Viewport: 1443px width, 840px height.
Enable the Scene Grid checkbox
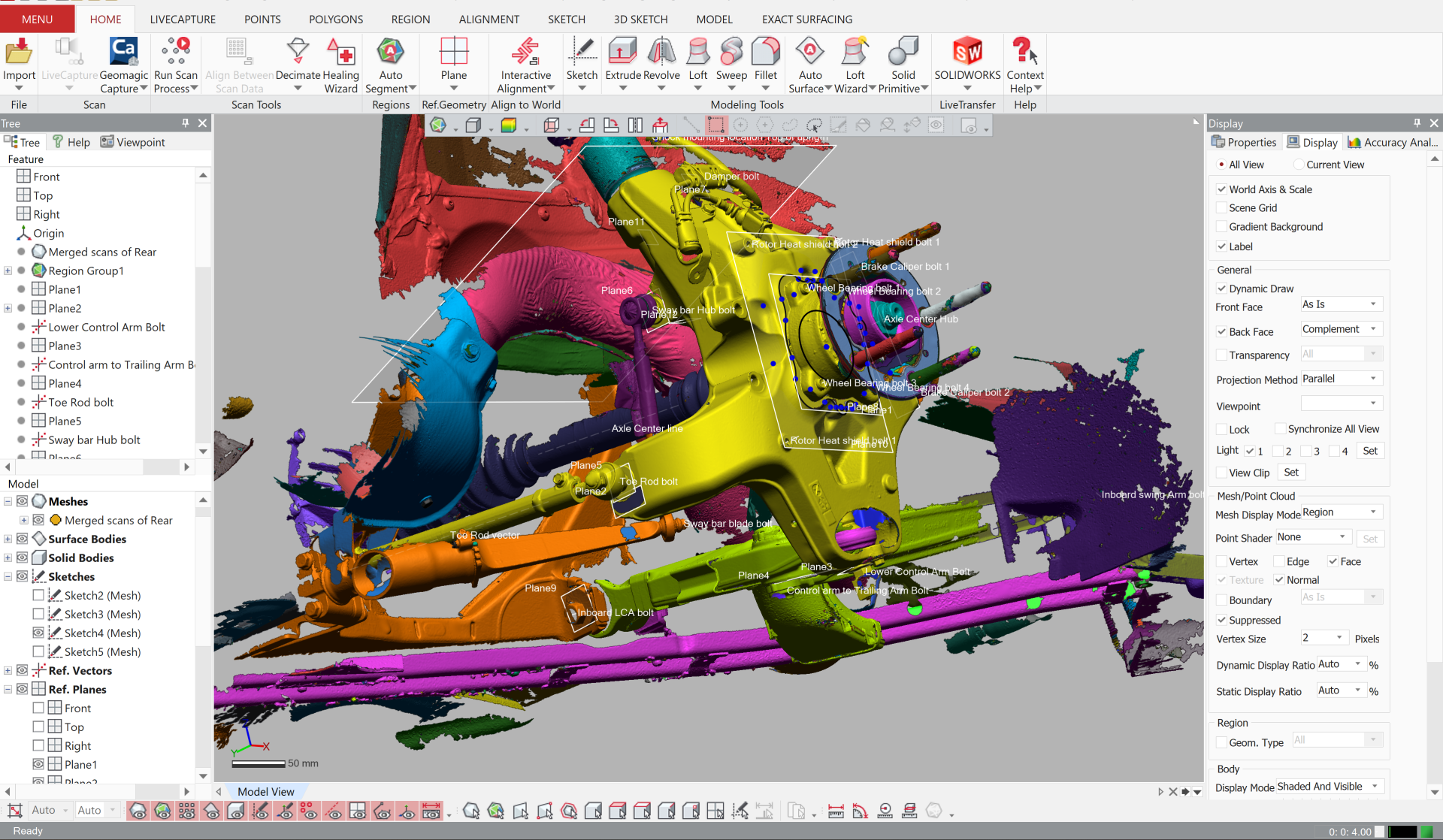click(x=1222, y=208)
